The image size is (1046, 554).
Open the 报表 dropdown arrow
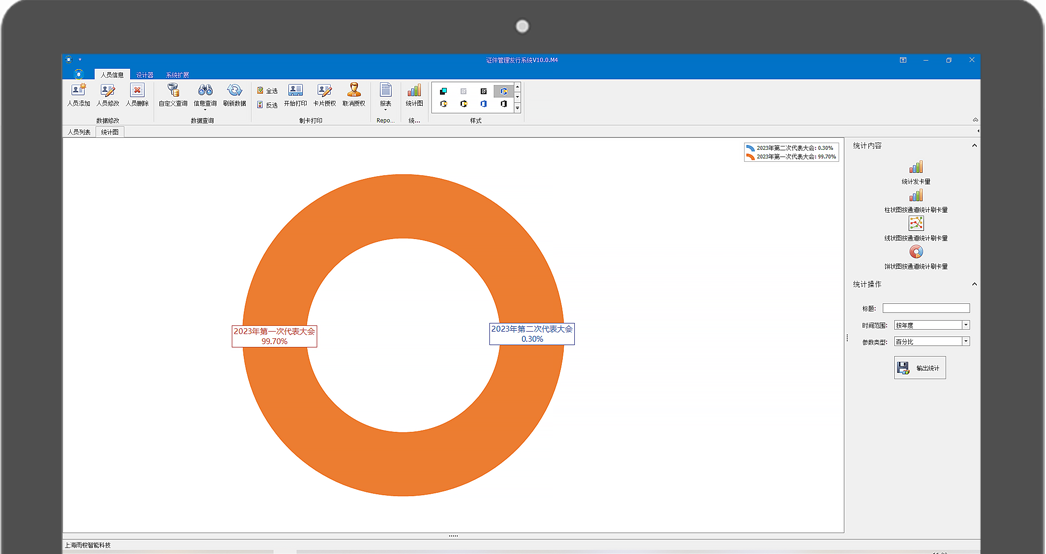386,109
